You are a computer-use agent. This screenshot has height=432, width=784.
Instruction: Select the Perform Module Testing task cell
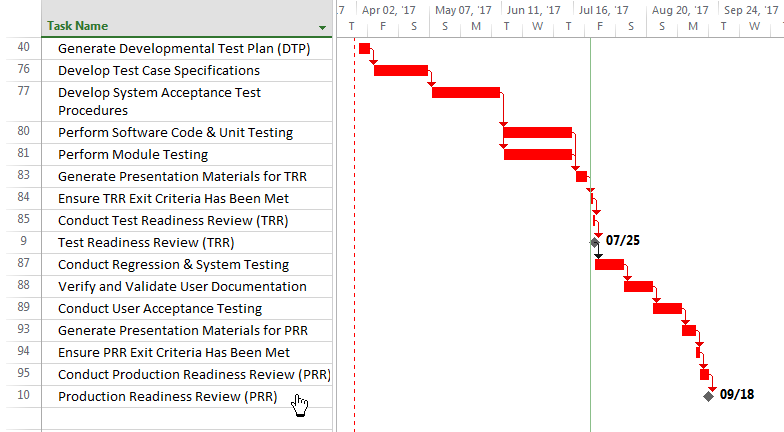tap(187, 154)
